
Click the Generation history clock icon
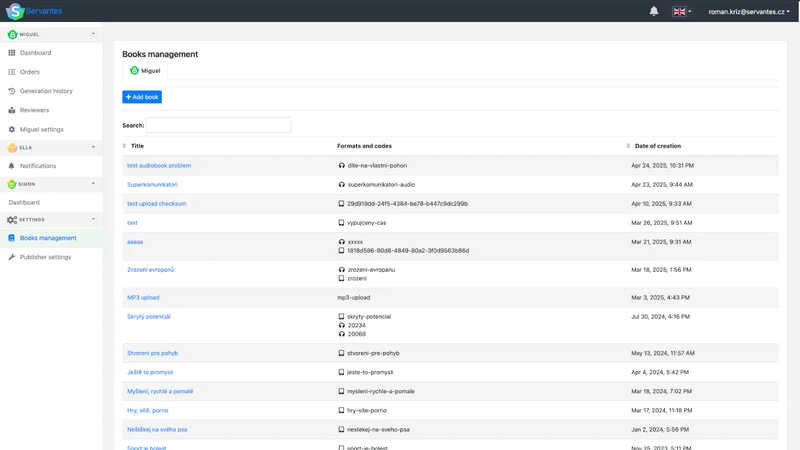[12, 91]
